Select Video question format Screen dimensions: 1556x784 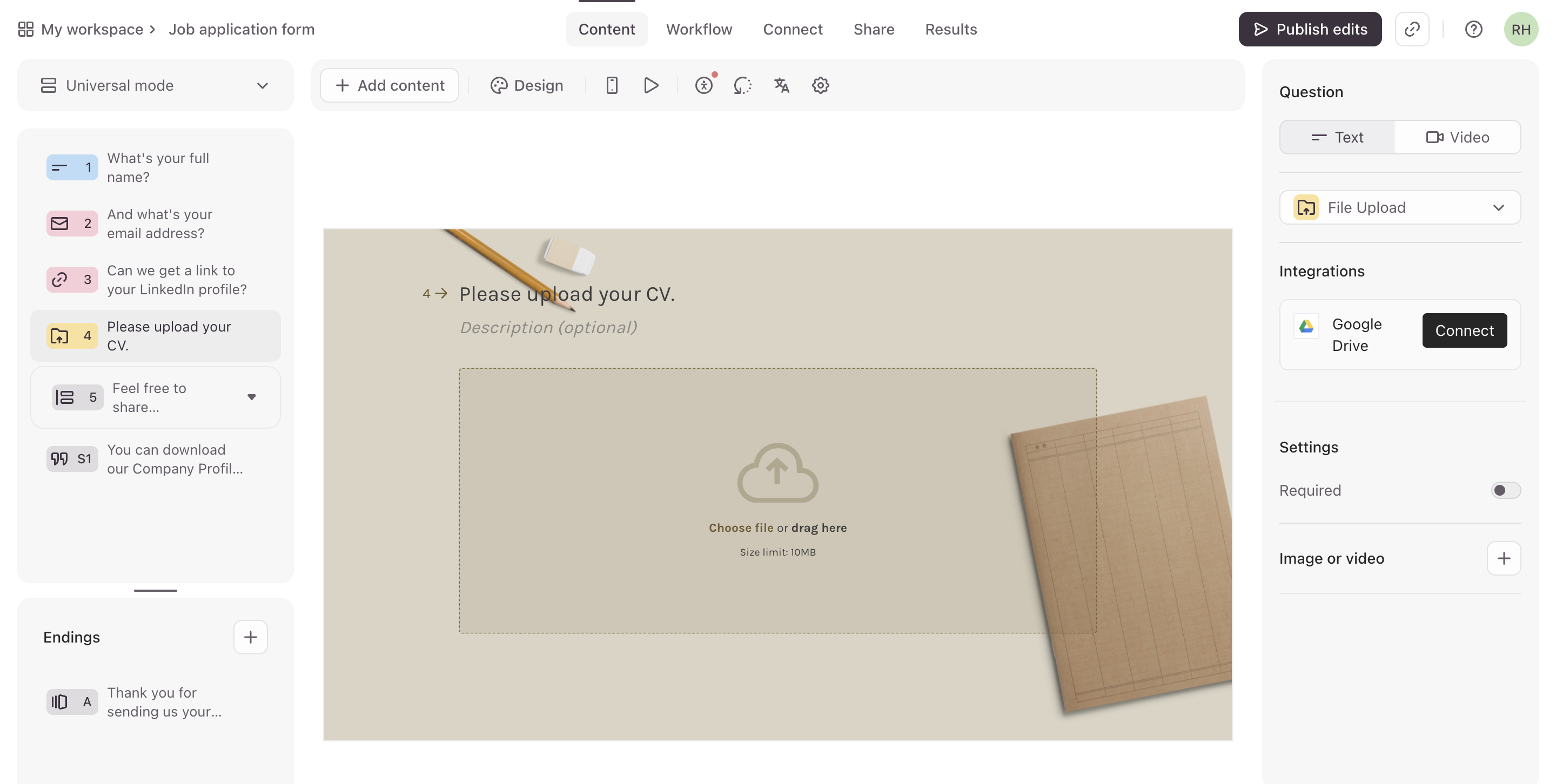pos(1458,137)
